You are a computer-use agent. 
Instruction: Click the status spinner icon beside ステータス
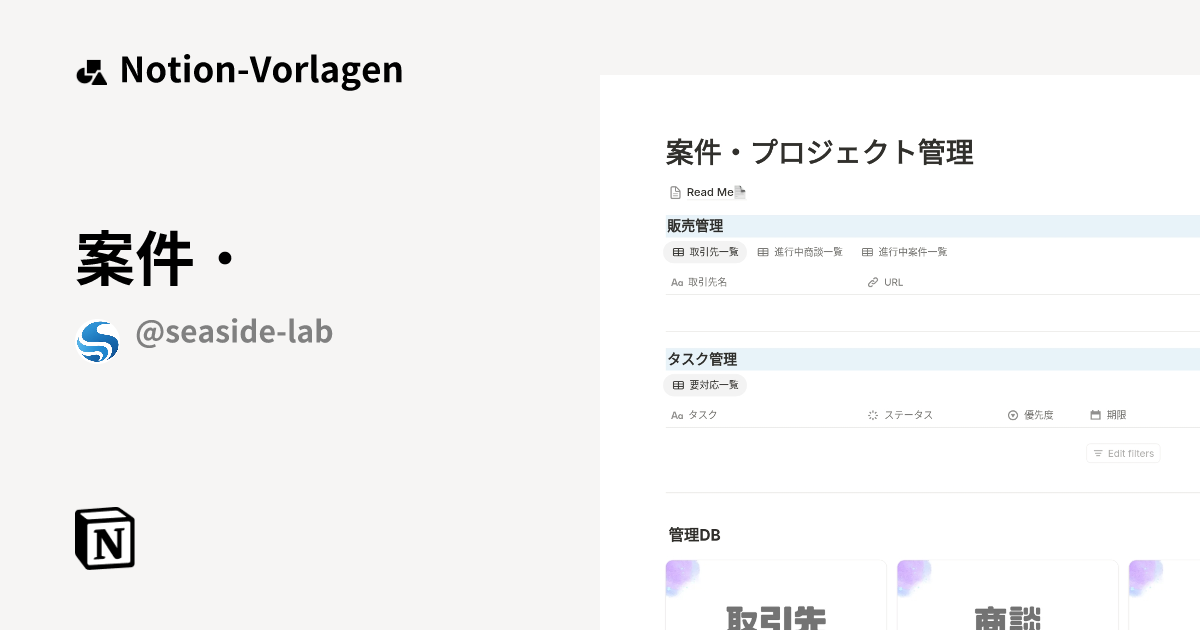[872, 414]
